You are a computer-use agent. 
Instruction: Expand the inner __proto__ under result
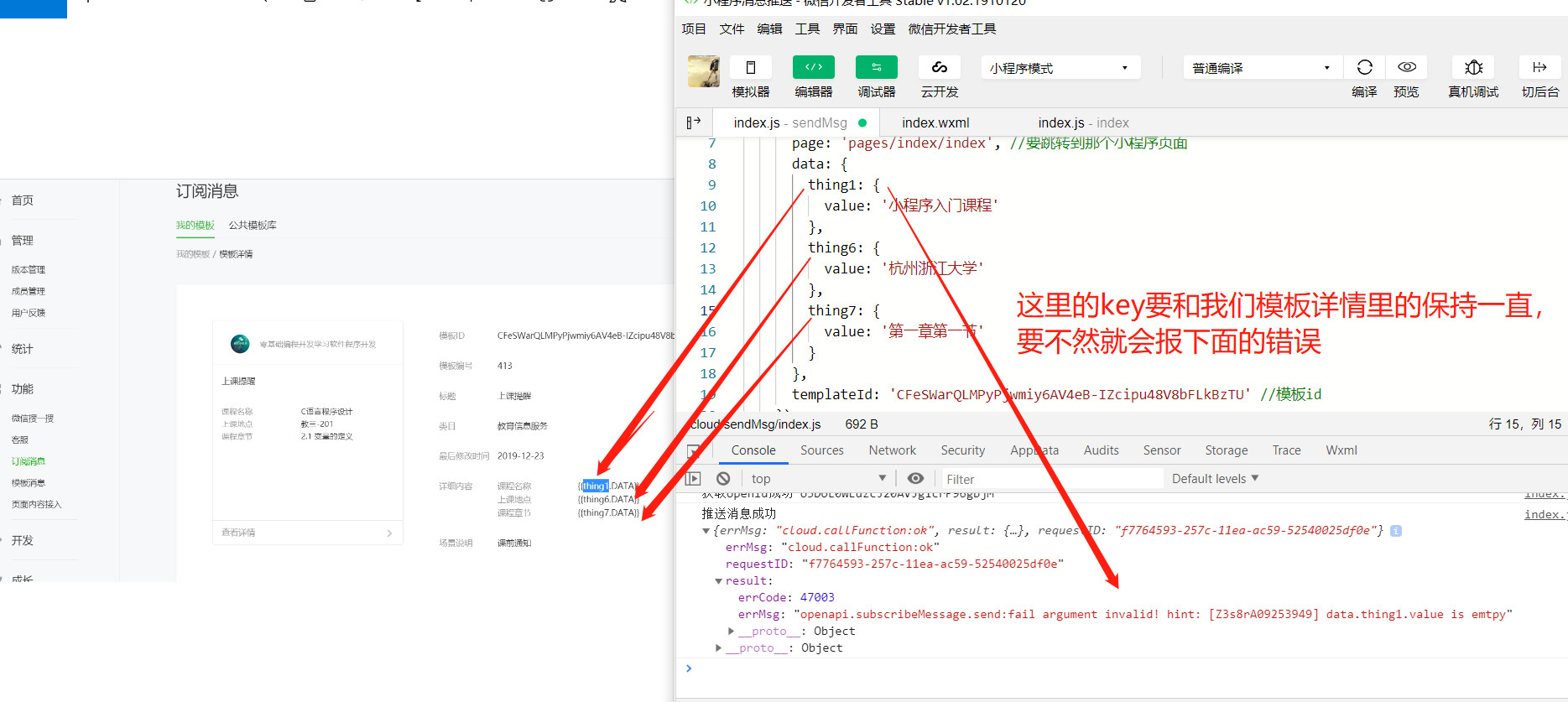(x=732, y=632)
